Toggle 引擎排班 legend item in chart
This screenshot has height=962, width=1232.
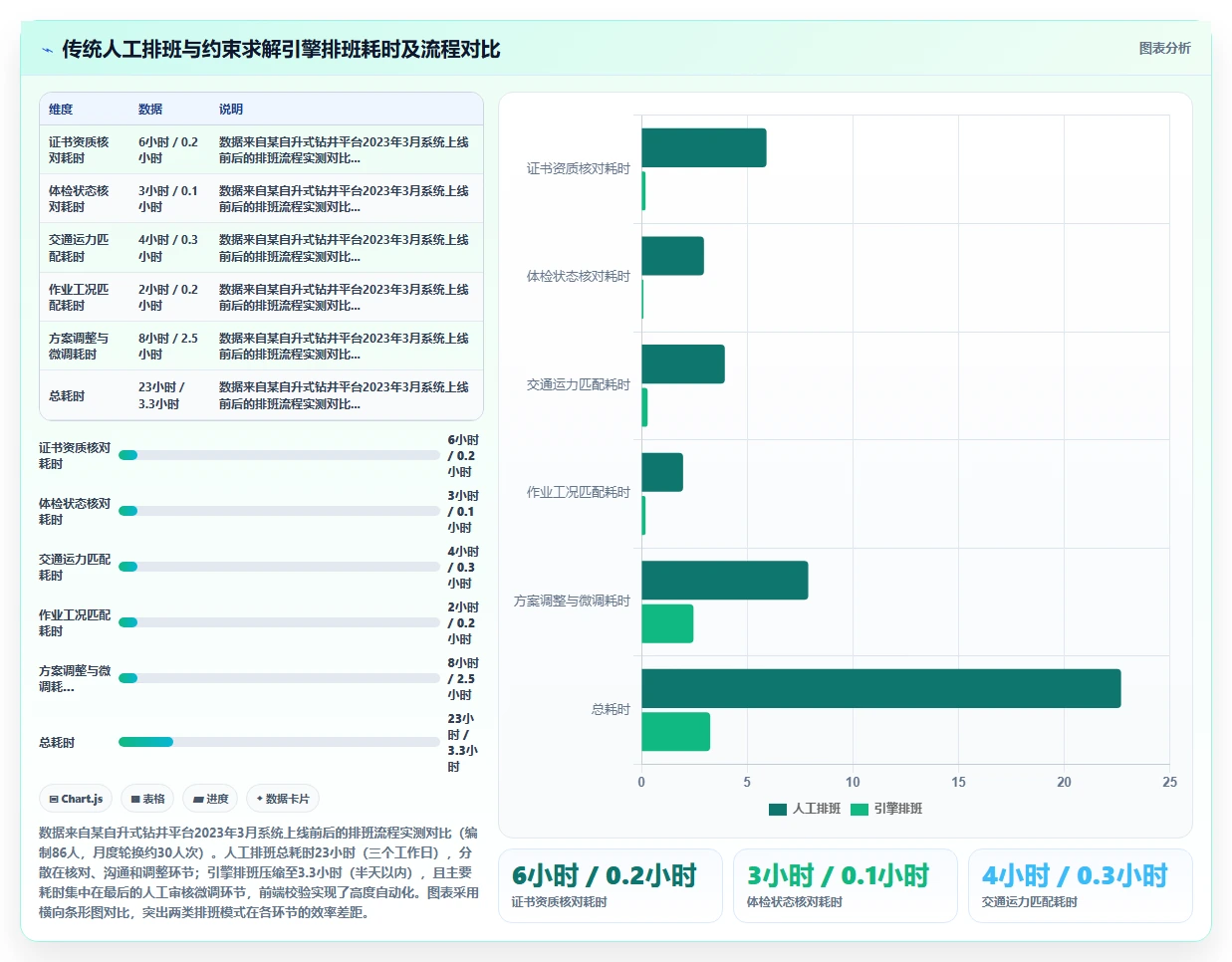tap(886, 809)
